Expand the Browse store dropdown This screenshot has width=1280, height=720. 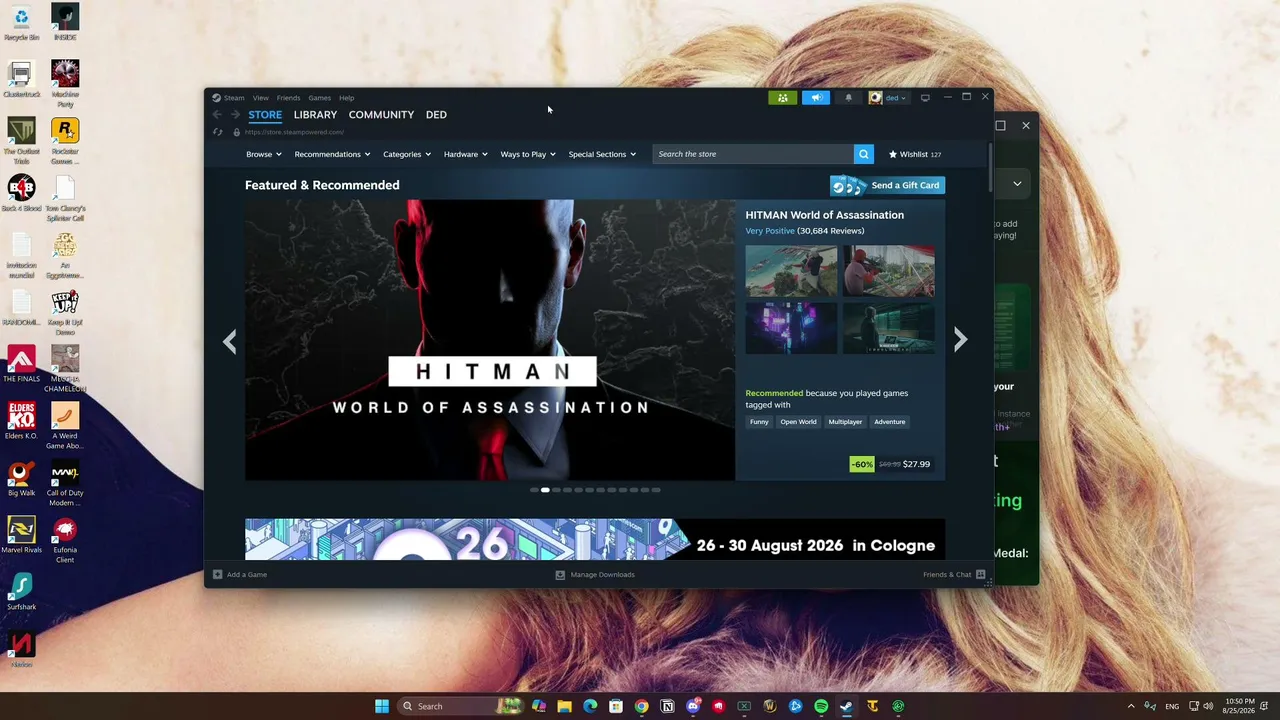tap(264, 154)
